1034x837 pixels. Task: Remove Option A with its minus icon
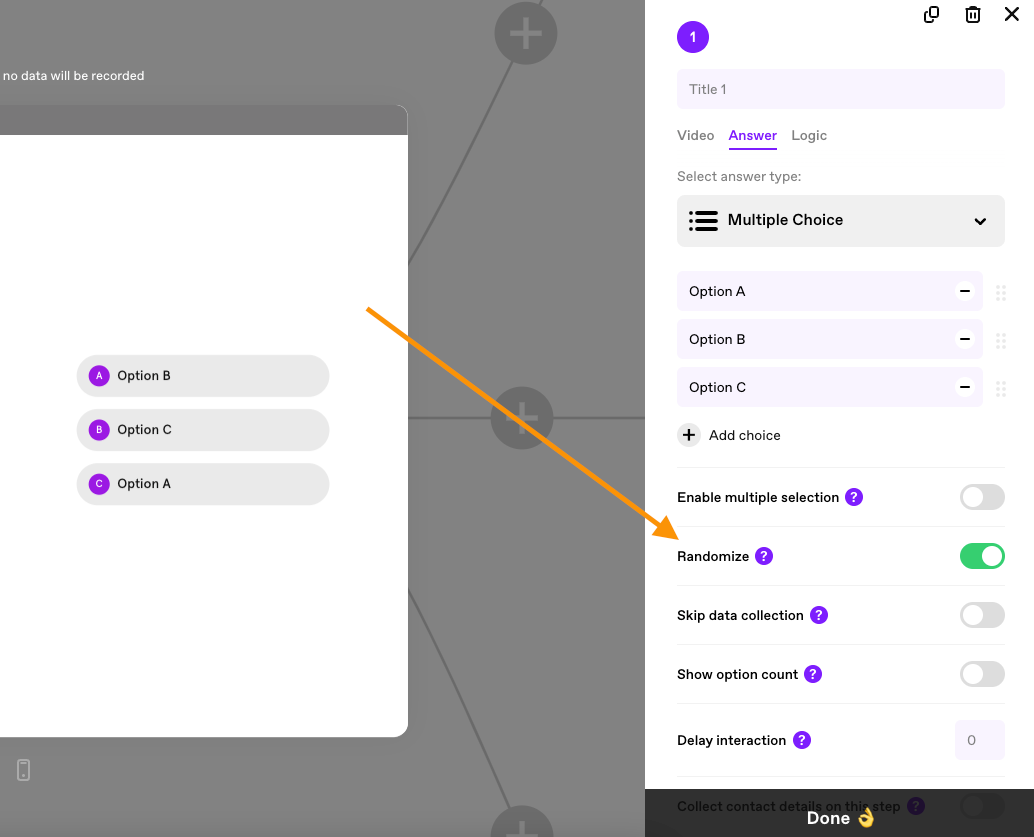pos(965,291)
